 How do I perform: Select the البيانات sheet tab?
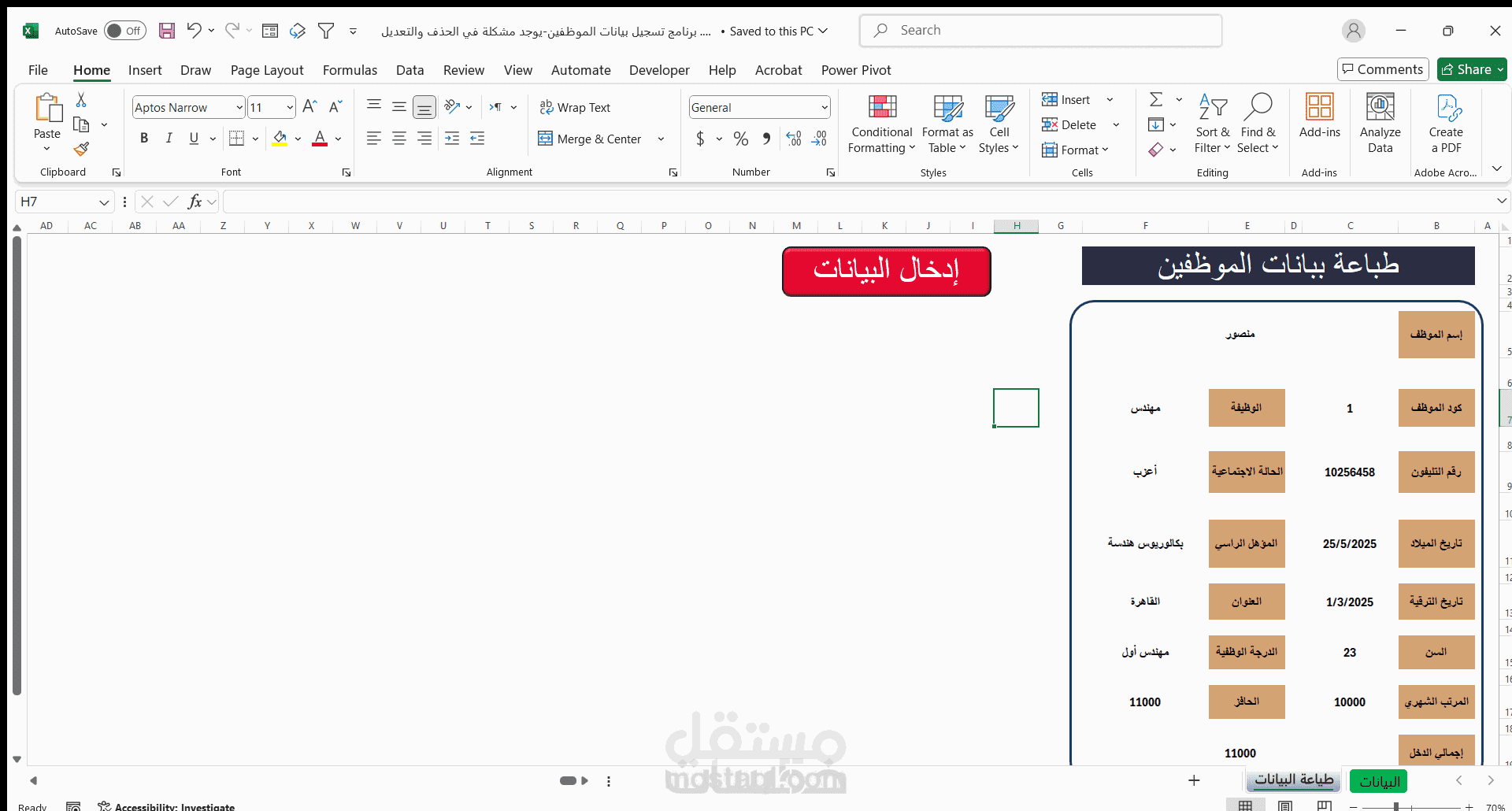point(1380,781)
